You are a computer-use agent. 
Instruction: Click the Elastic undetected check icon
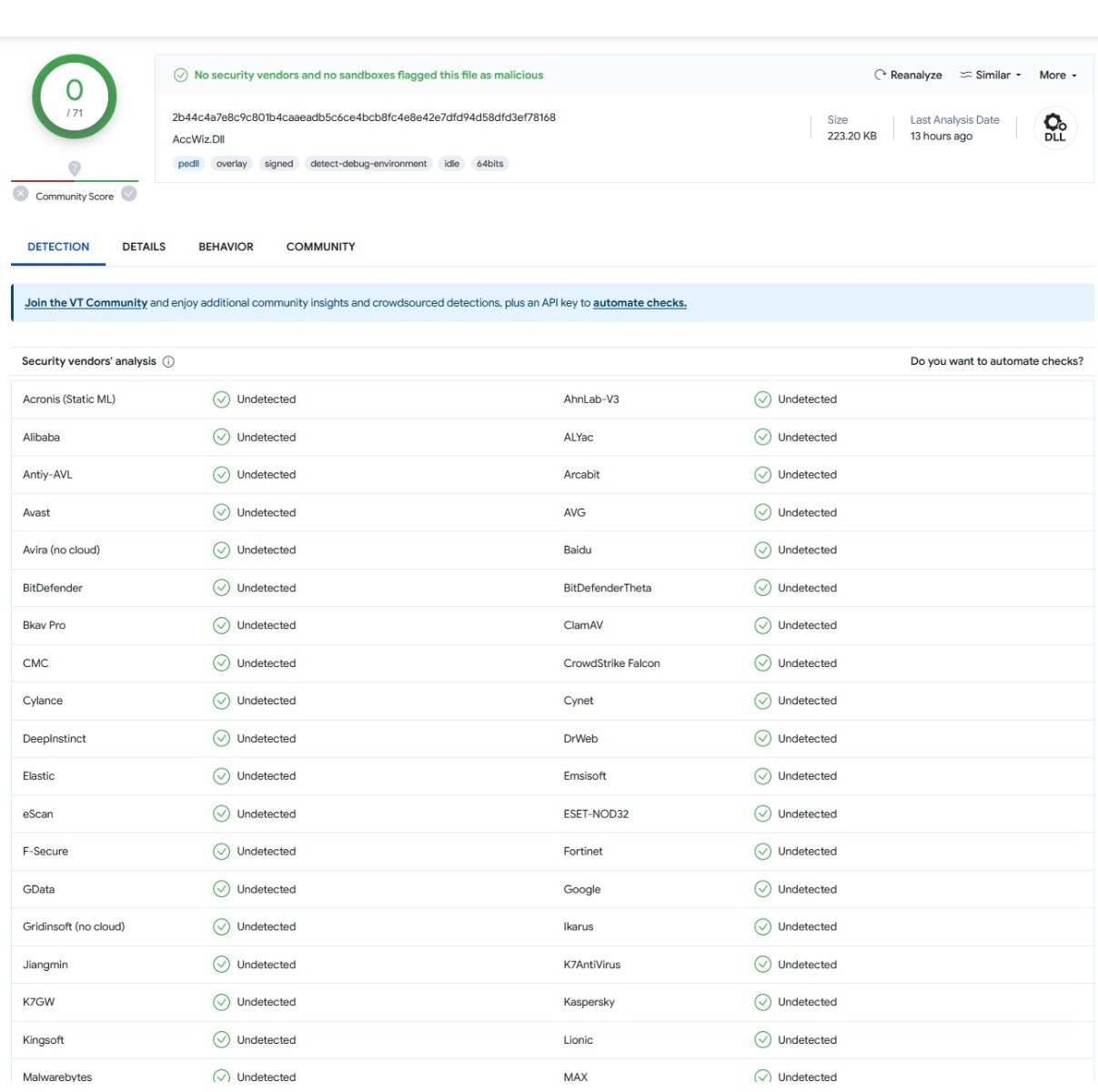click(221, 776)
